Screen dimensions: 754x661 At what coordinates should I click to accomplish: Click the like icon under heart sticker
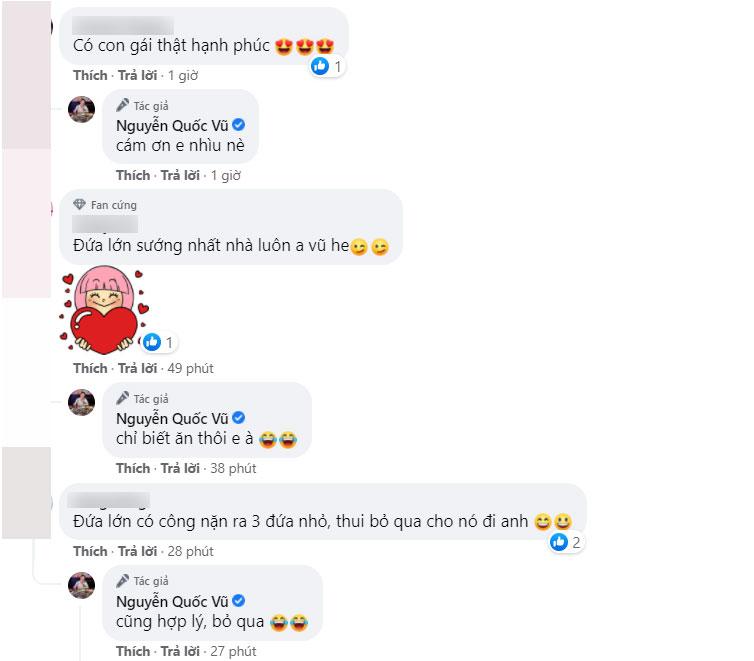click(152, 342)
